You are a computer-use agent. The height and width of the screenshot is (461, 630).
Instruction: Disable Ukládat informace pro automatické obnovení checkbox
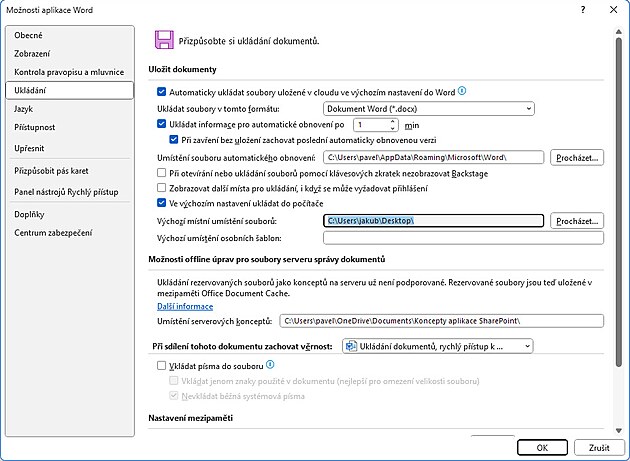point(163,124)
